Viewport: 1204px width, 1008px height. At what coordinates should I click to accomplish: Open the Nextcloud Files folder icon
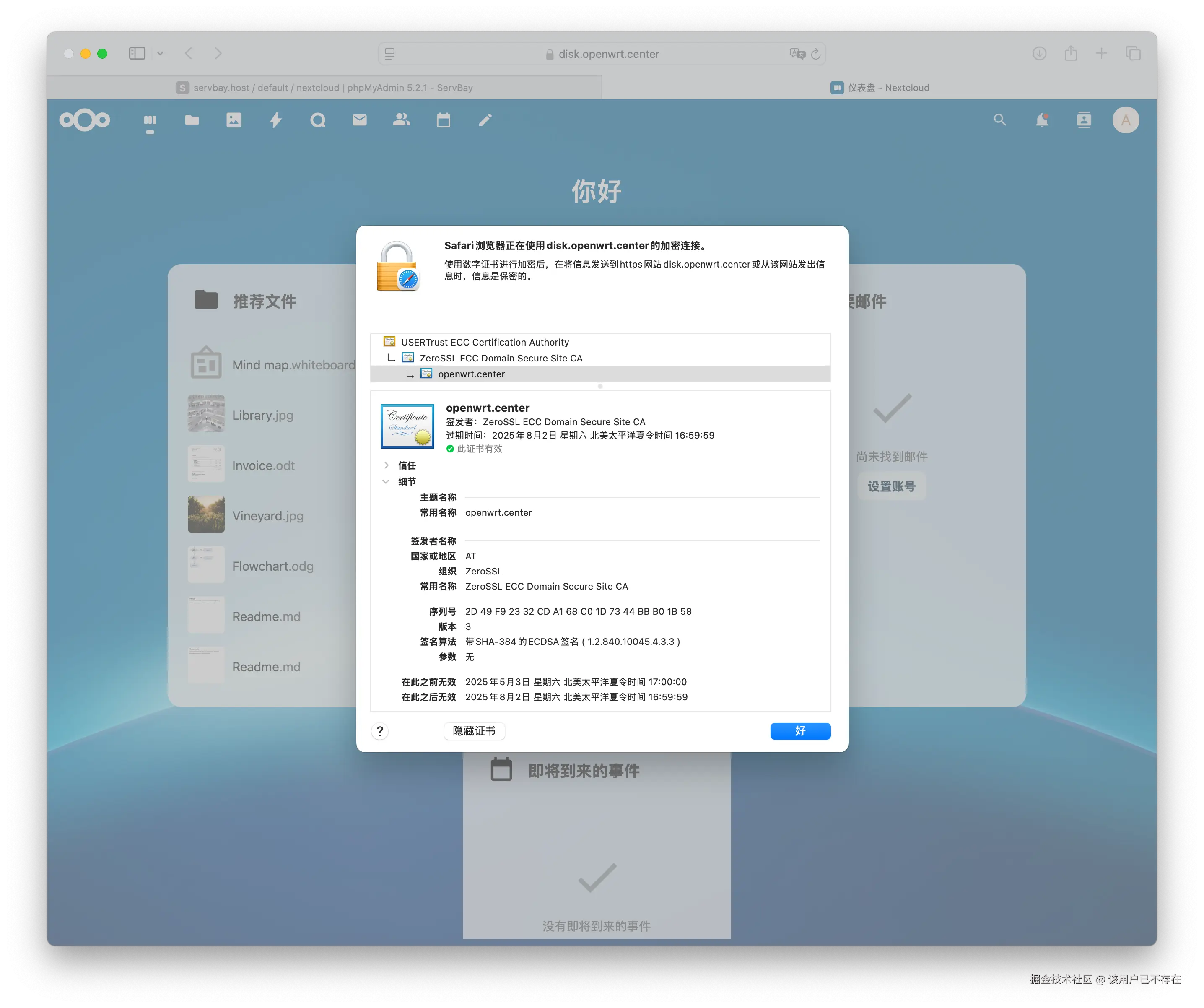coord(192,120)
